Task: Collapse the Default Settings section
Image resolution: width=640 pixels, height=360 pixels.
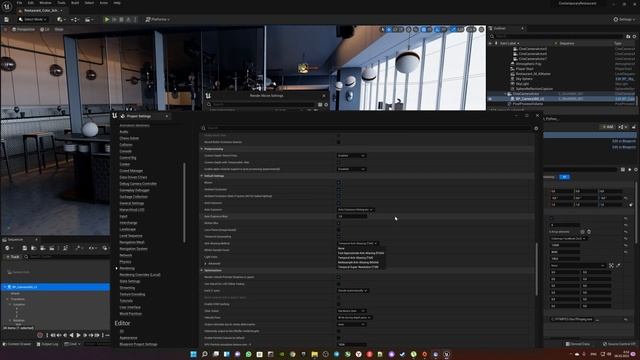Action: (x=202, y=176)
